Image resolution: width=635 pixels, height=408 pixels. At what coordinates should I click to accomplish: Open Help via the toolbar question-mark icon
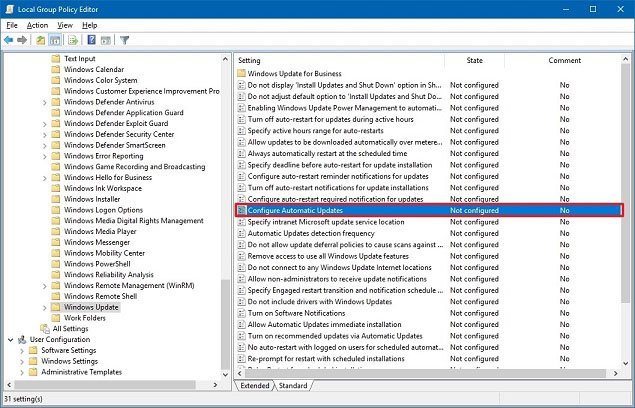(91, 41)
